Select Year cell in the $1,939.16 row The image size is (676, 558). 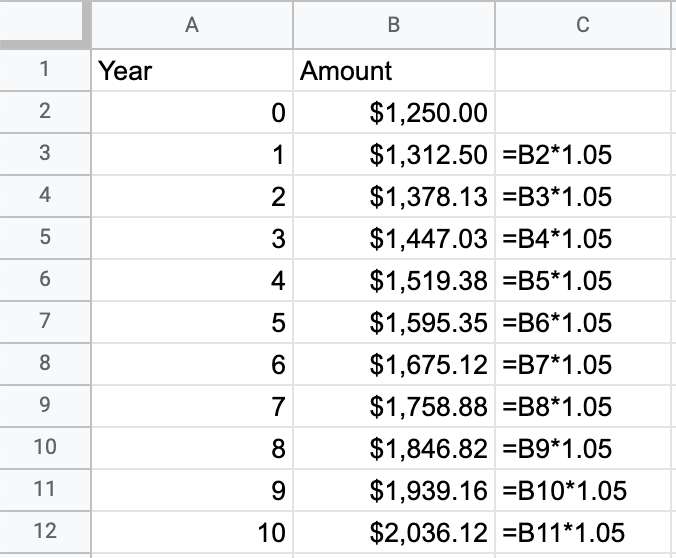(192, 490)
